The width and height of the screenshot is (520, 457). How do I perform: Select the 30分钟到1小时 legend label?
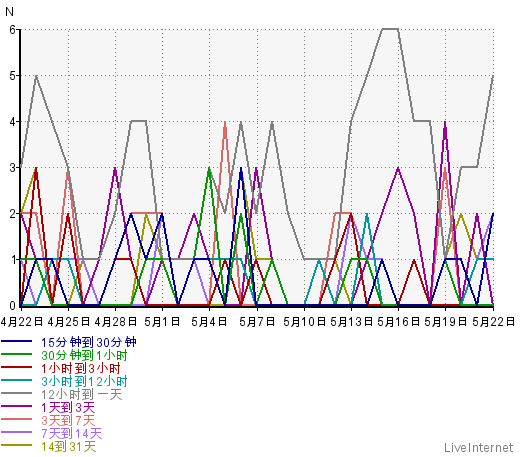click(x=84, y=355)
